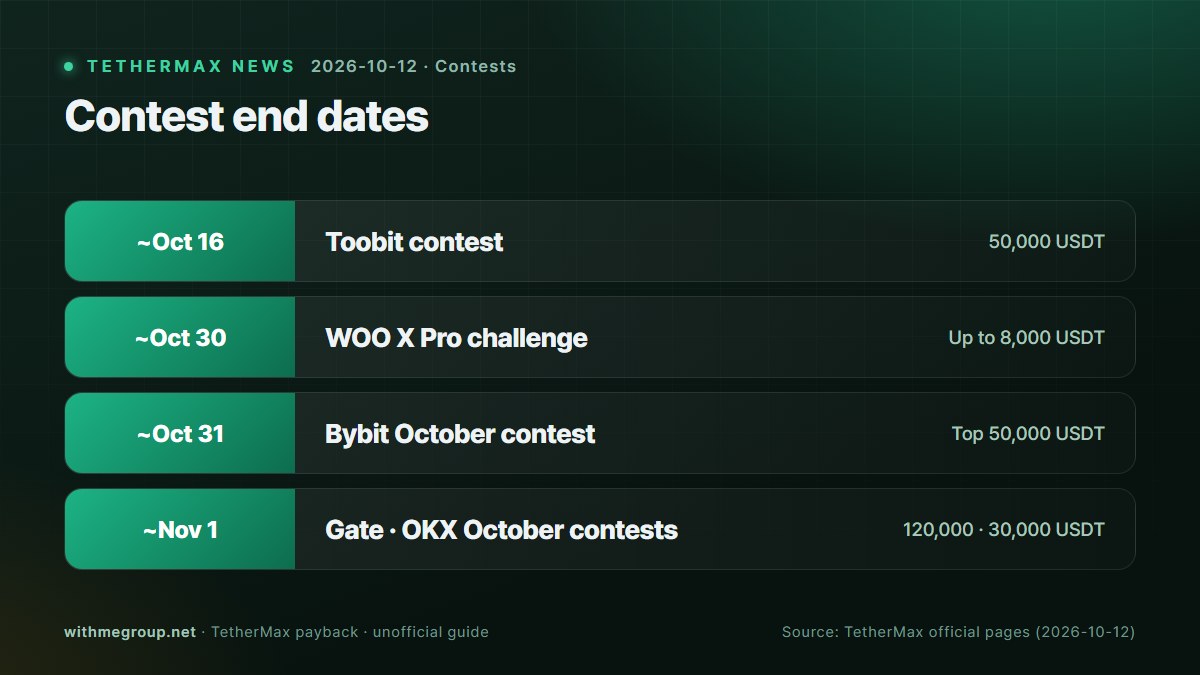Viewport: 1200px width, 675px height.
Task: Select the ~Oct 30 date badge
Action: click(x=180, y=337)
